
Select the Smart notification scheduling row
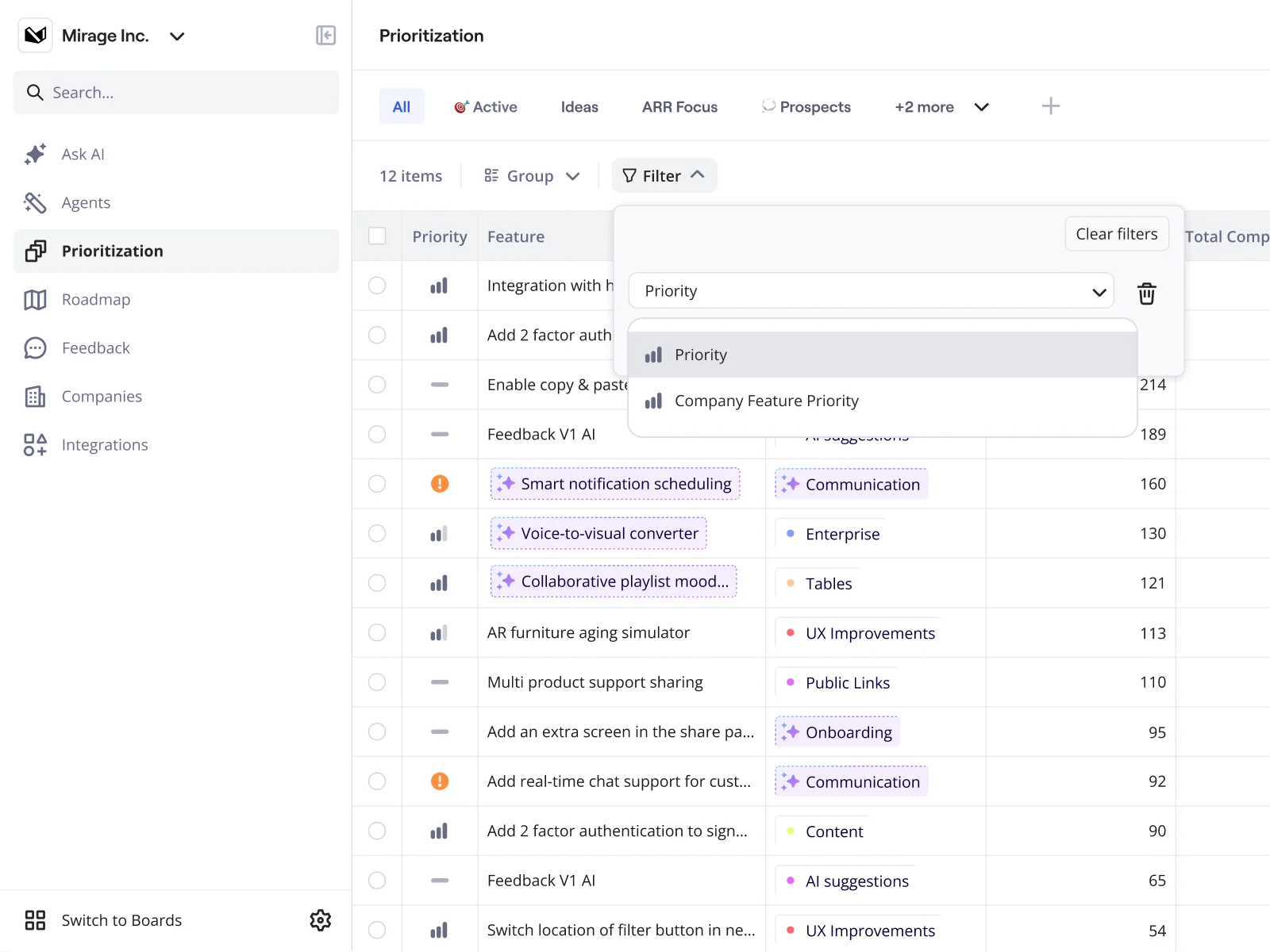point(377,484)
